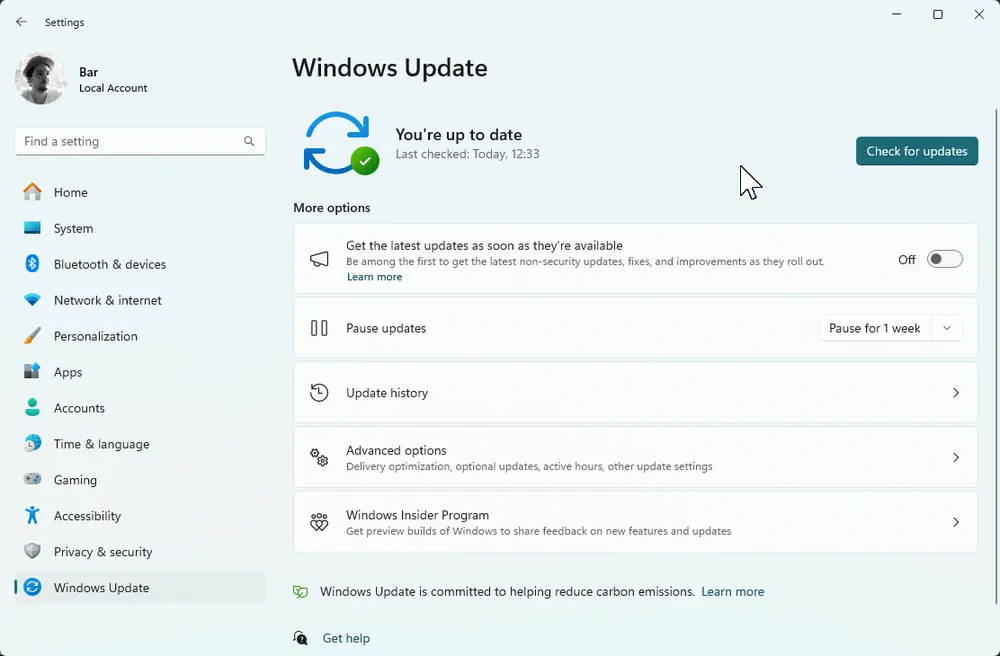Image resolution: width=1000 pixels, height=656 pixels.
Task: Click the Update history clock icon
Action: tap(319, 392)
